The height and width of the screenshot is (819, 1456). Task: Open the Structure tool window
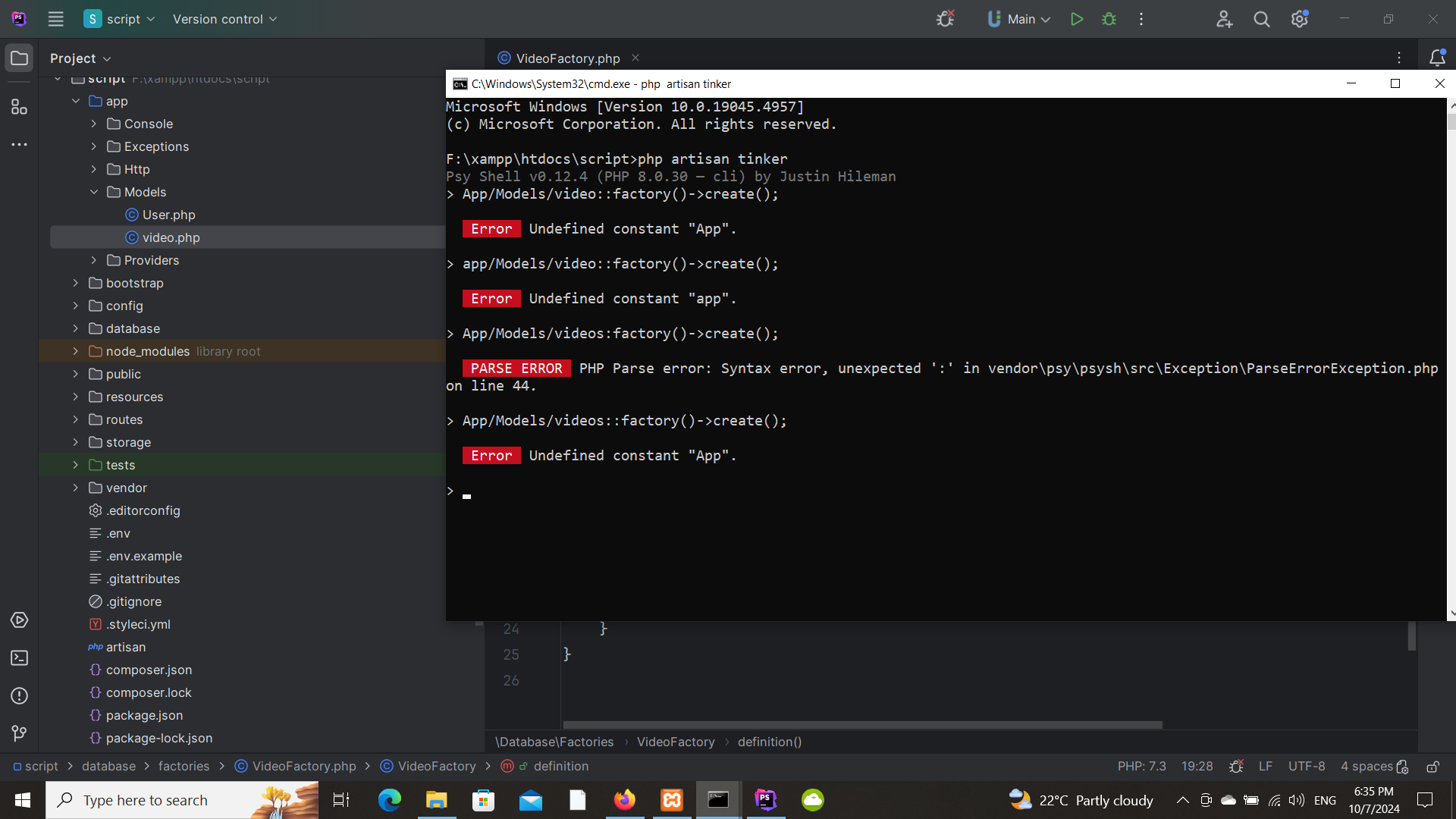(x=19, y=107)
